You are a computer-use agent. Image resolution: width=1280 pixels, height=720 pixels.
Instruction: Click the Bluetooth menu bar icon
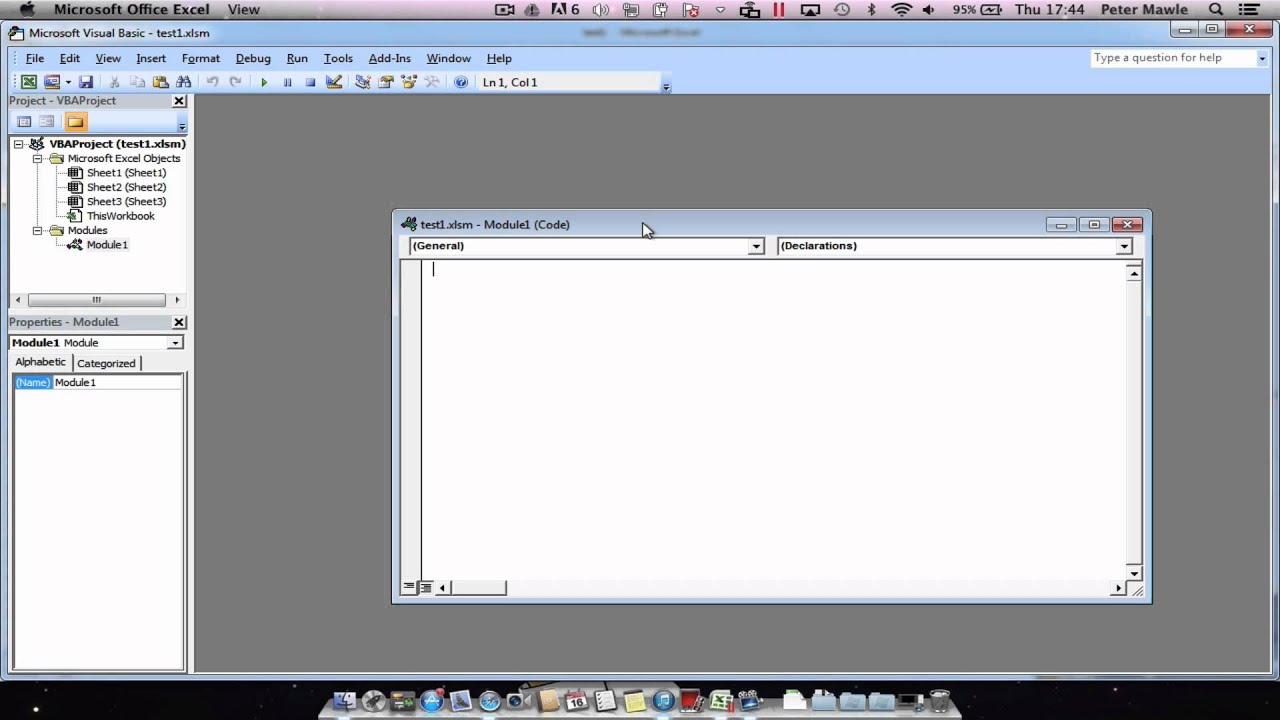871,10
